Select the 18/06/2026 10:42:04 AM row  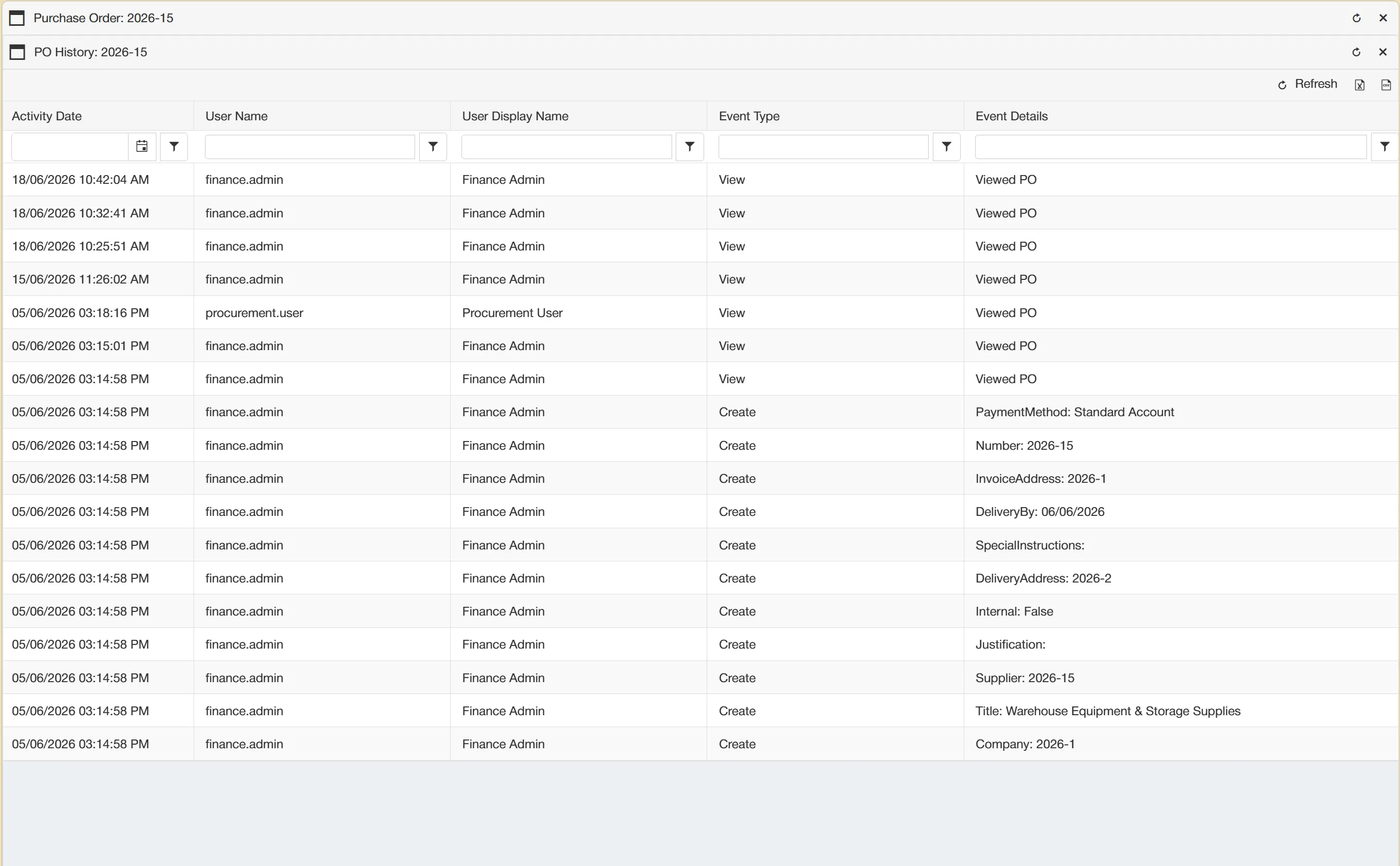[x=701, y=180]
